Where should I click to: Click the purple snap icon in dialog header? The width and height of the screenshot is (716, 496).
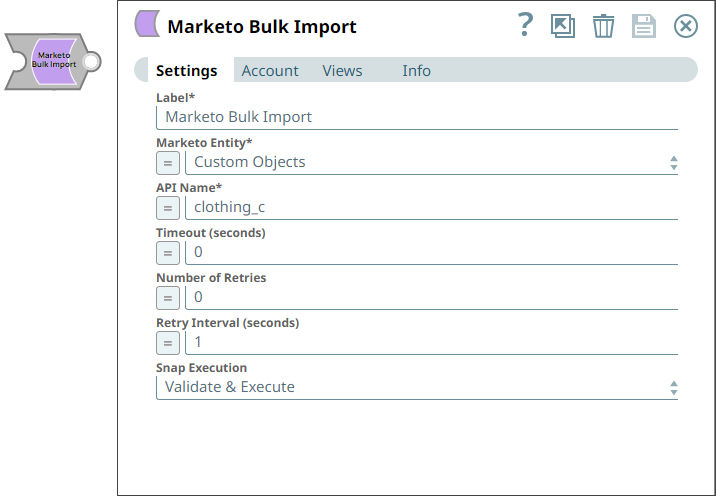[x=147, y=24]
